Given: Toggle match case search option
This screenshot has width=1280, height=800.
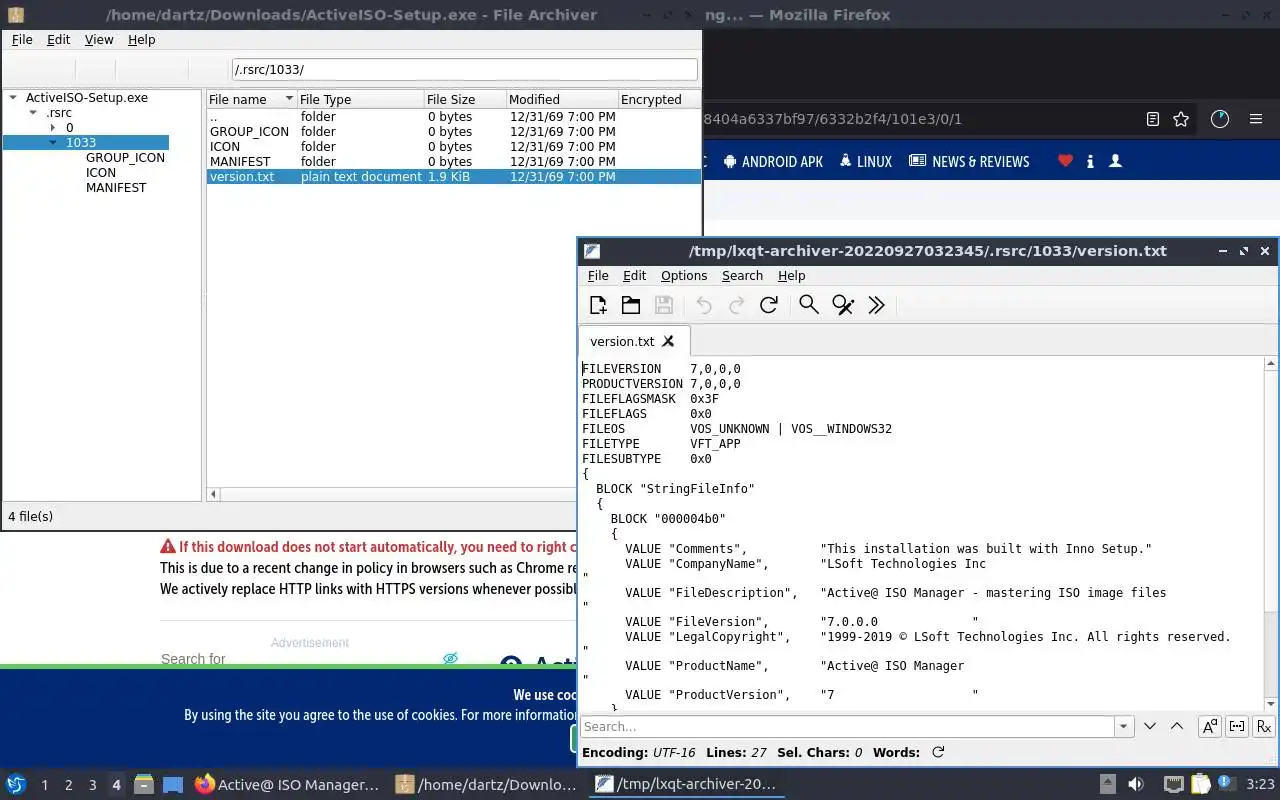Looking at the screenshot, I should click(1210, 727).
